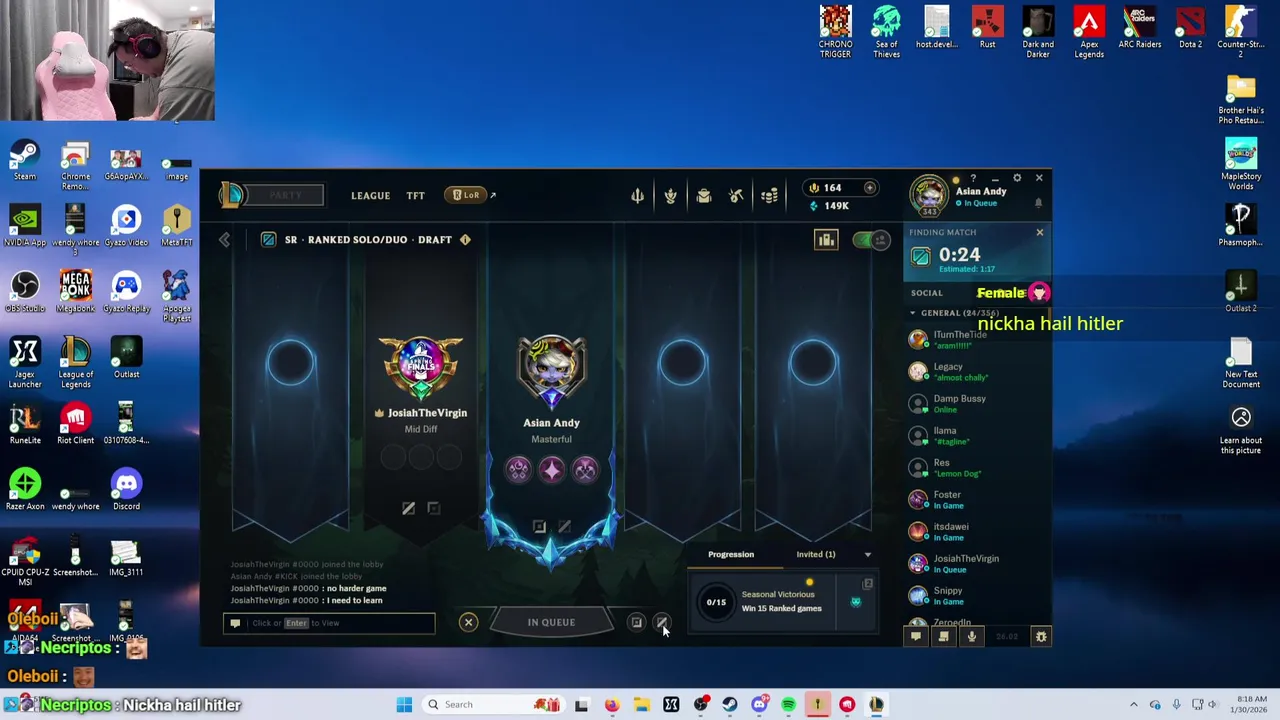
Task: Go back with the double-chevron arrow
Action: tap(224, 240)
